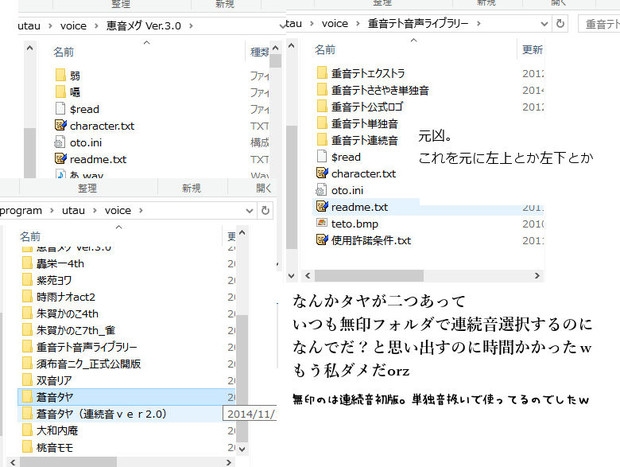Select the 蒼音タヤ folder icon
The image size is (620, 467).
(x=27, y=397)
